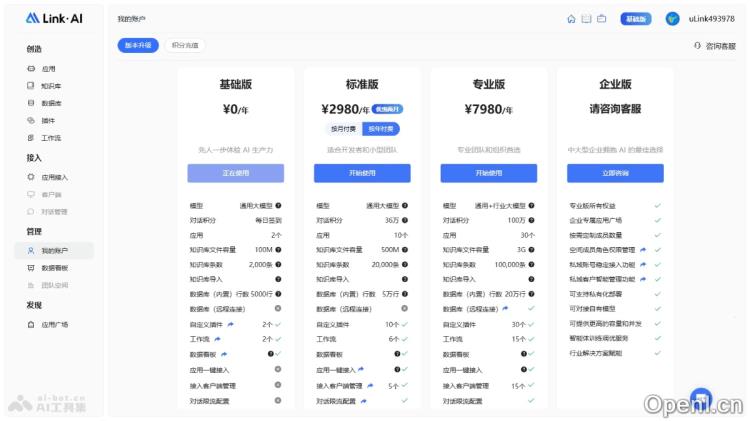Viewport: 750px width, 421px height.
Task: Click upgrade arrow beside 基础版 工作流
Action: [x=218, y=339]
